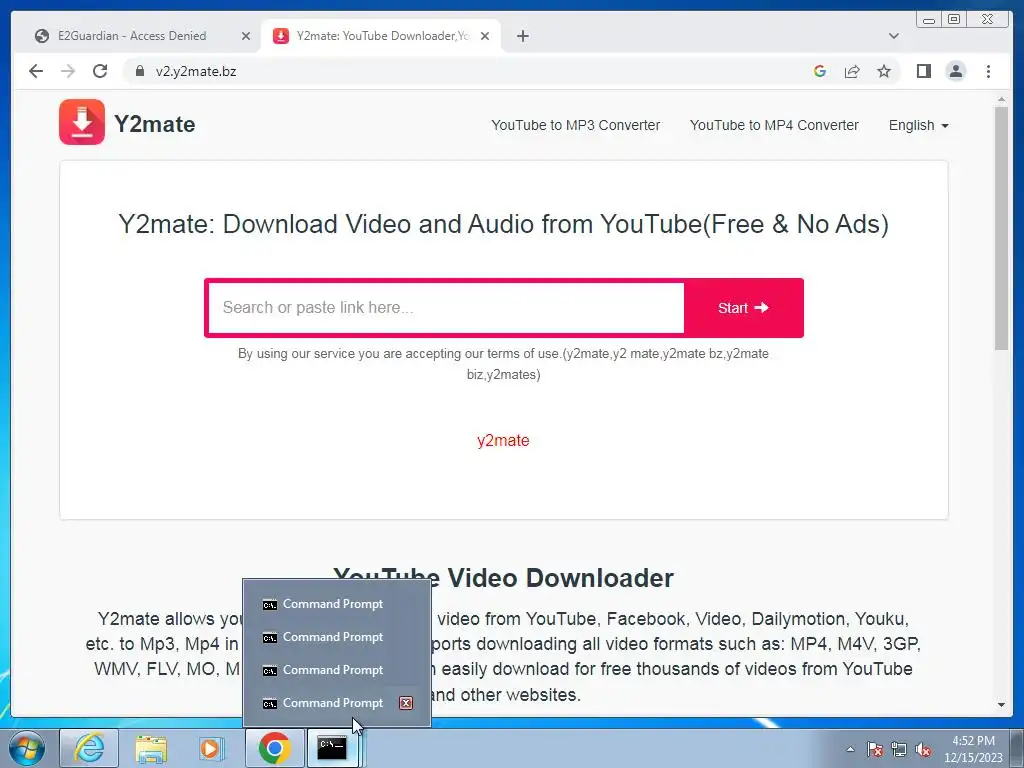
Task: Click the Y2mate red download logo
Action: (82, 122)
